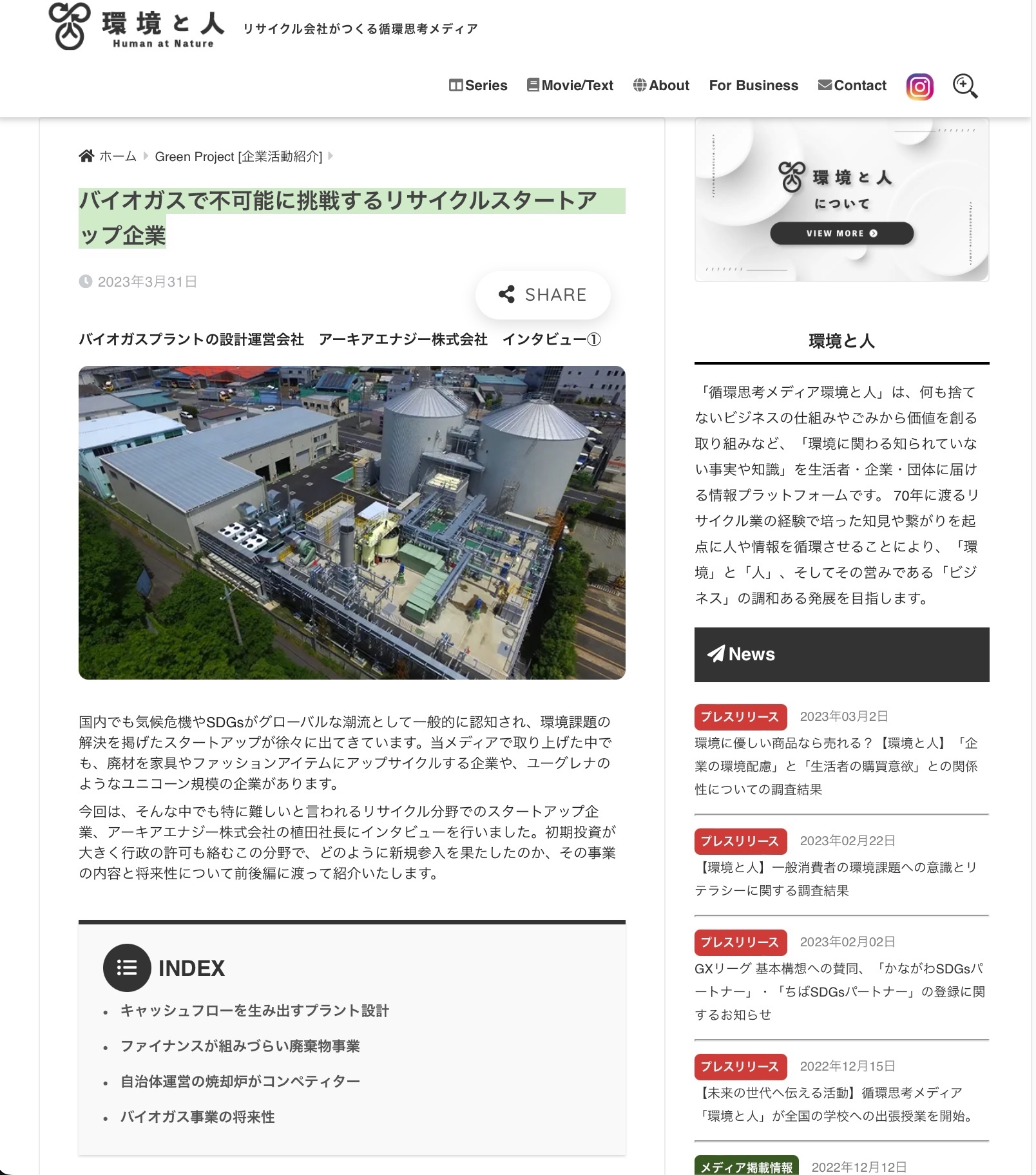Viewport: 1036px width, 1175px height.
Task: Click the Series book icon
Action: [x=456, y=85]
